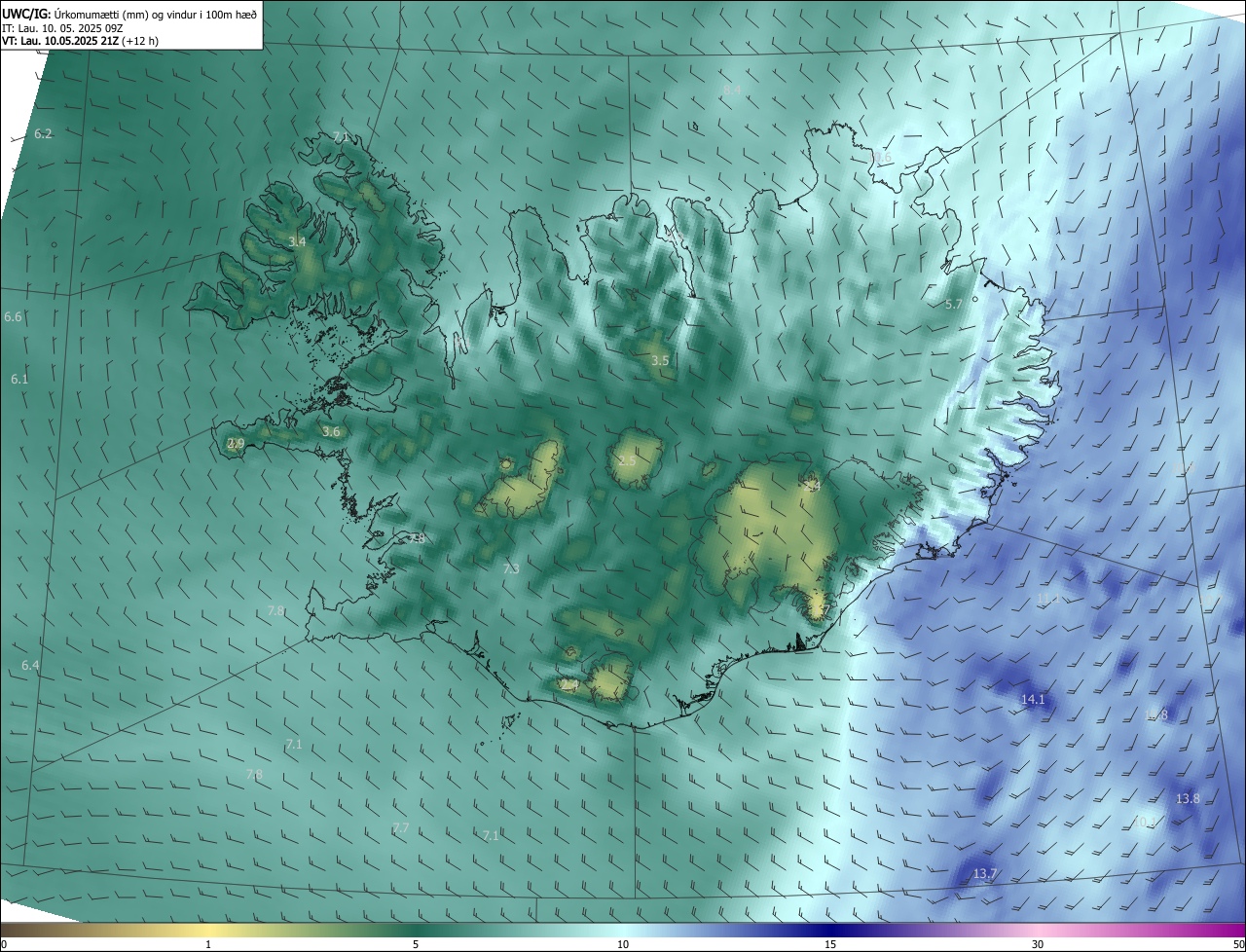Click the colorbar tick label 30
The width and height of the screenshot is (1246, 952).
(x=1038, y=944)
